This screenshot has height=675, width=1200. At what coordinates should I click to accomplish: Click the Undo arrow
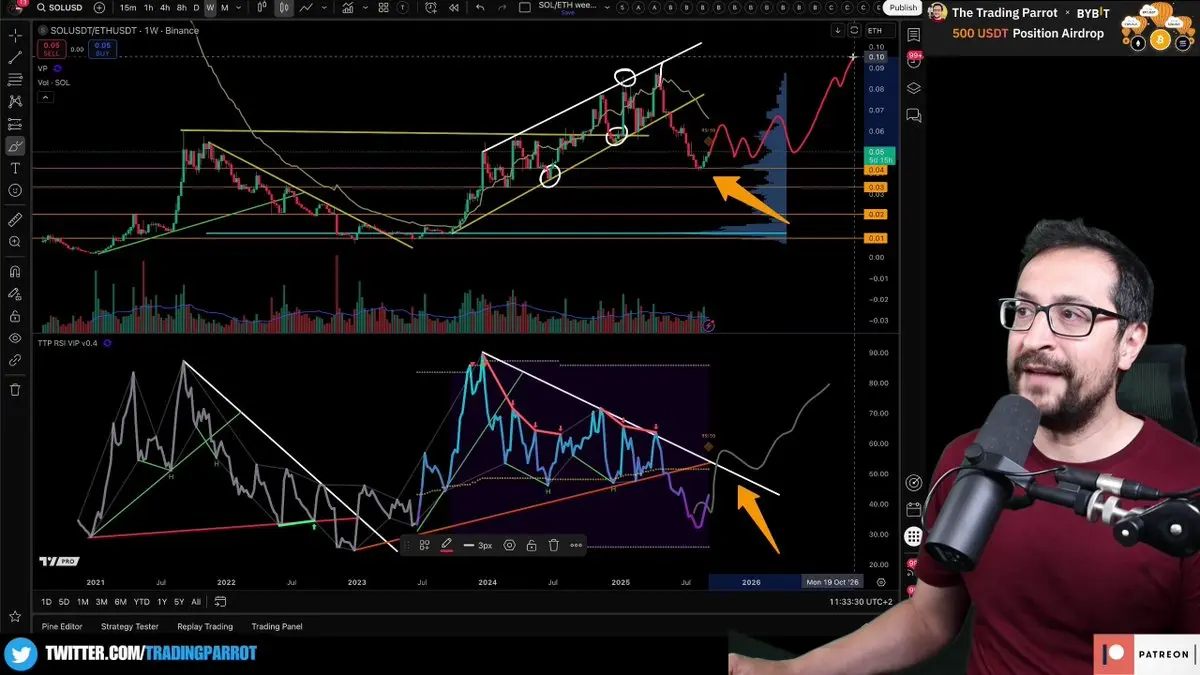pos(480,8)
